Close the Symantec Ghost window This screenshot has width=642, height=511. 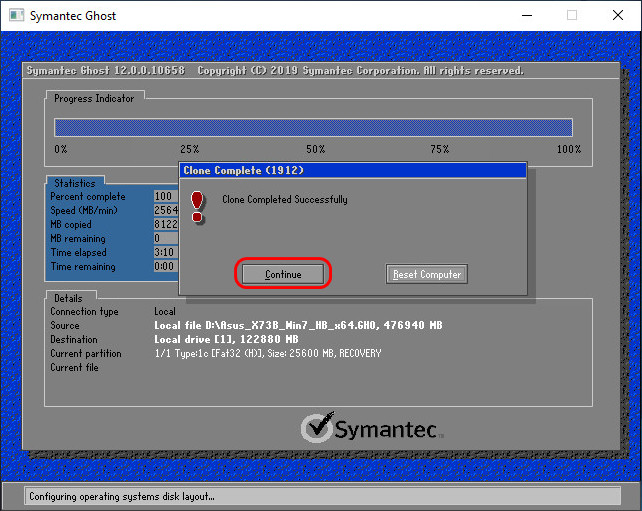point(618,16)
